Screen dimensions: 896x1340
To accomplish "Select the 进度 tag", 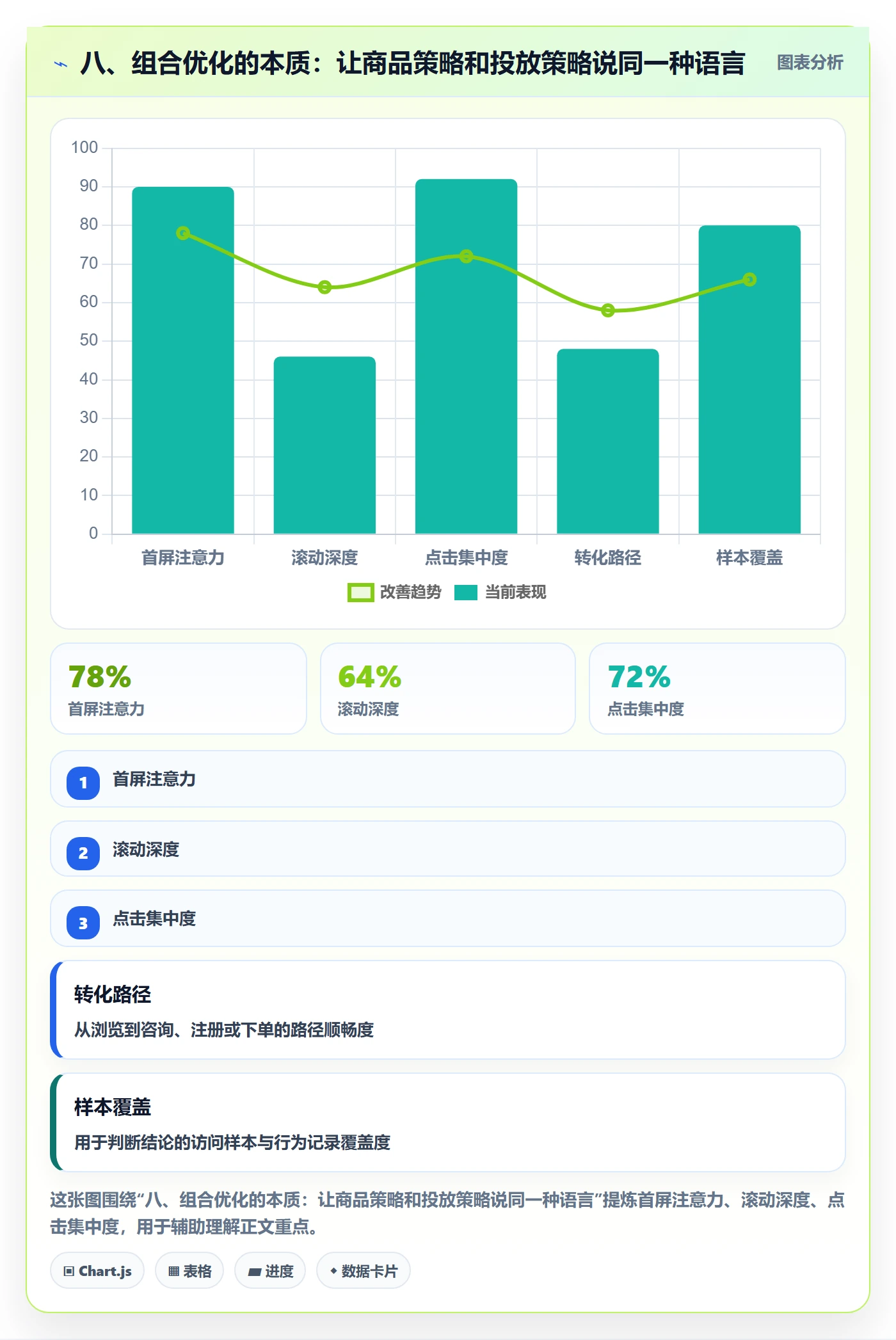I will tap(270, 1271).
